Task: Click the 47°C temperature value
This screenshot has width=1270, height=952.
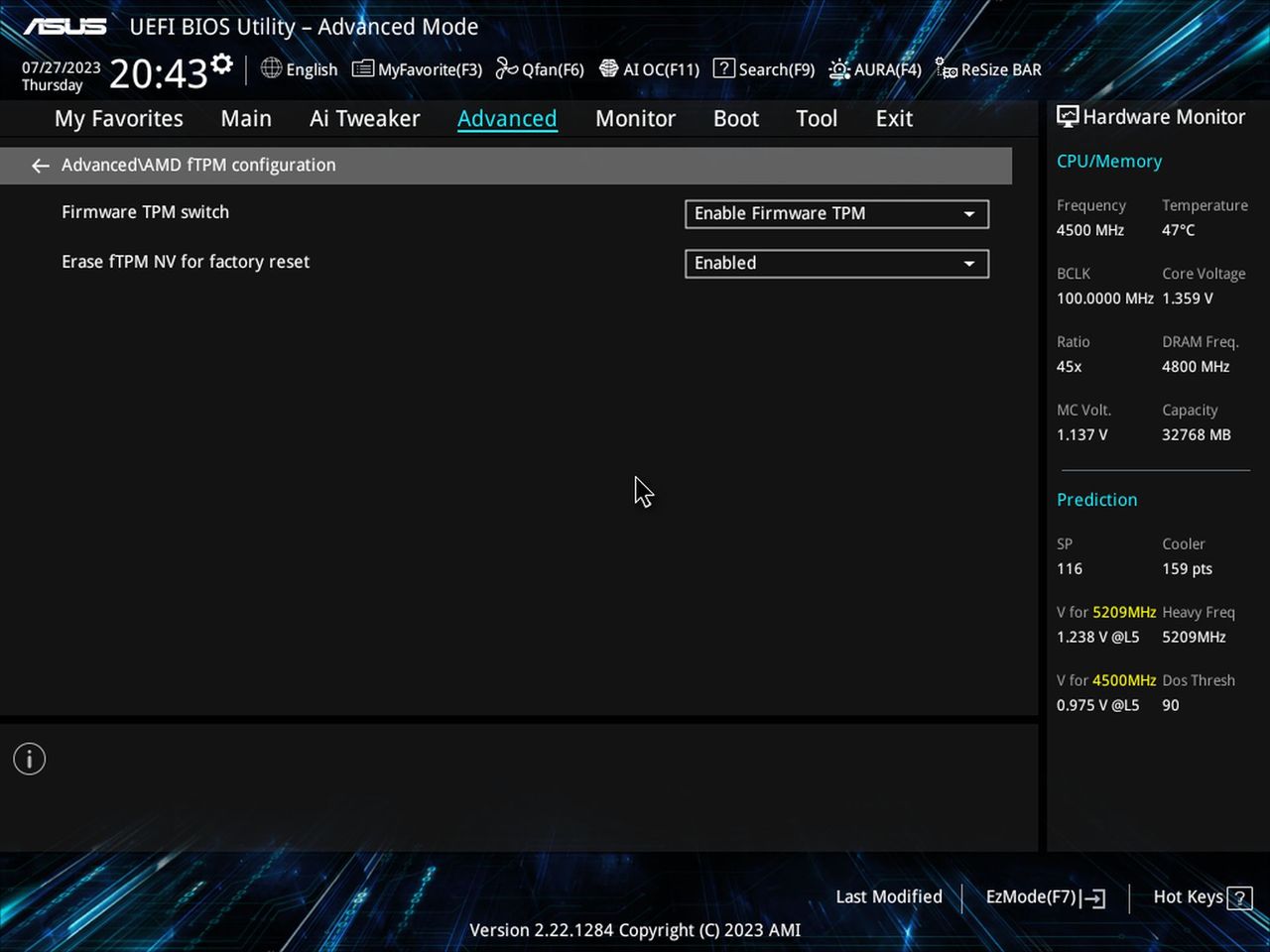Action: pos(1179,230)
